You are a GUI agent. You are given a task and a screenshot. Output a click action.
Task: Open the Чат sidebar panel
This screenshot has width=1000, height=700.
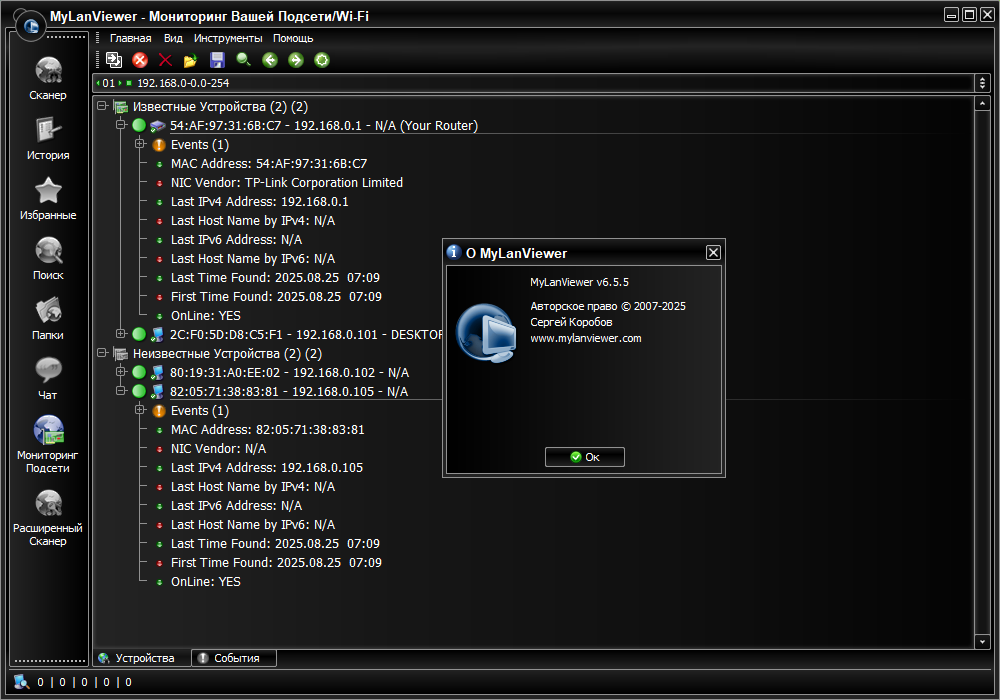pos(48,378)
